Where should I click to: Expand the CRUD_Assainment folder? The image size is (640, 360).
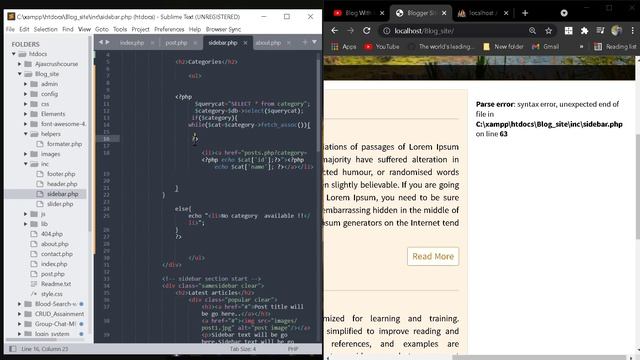pos(20,314)
